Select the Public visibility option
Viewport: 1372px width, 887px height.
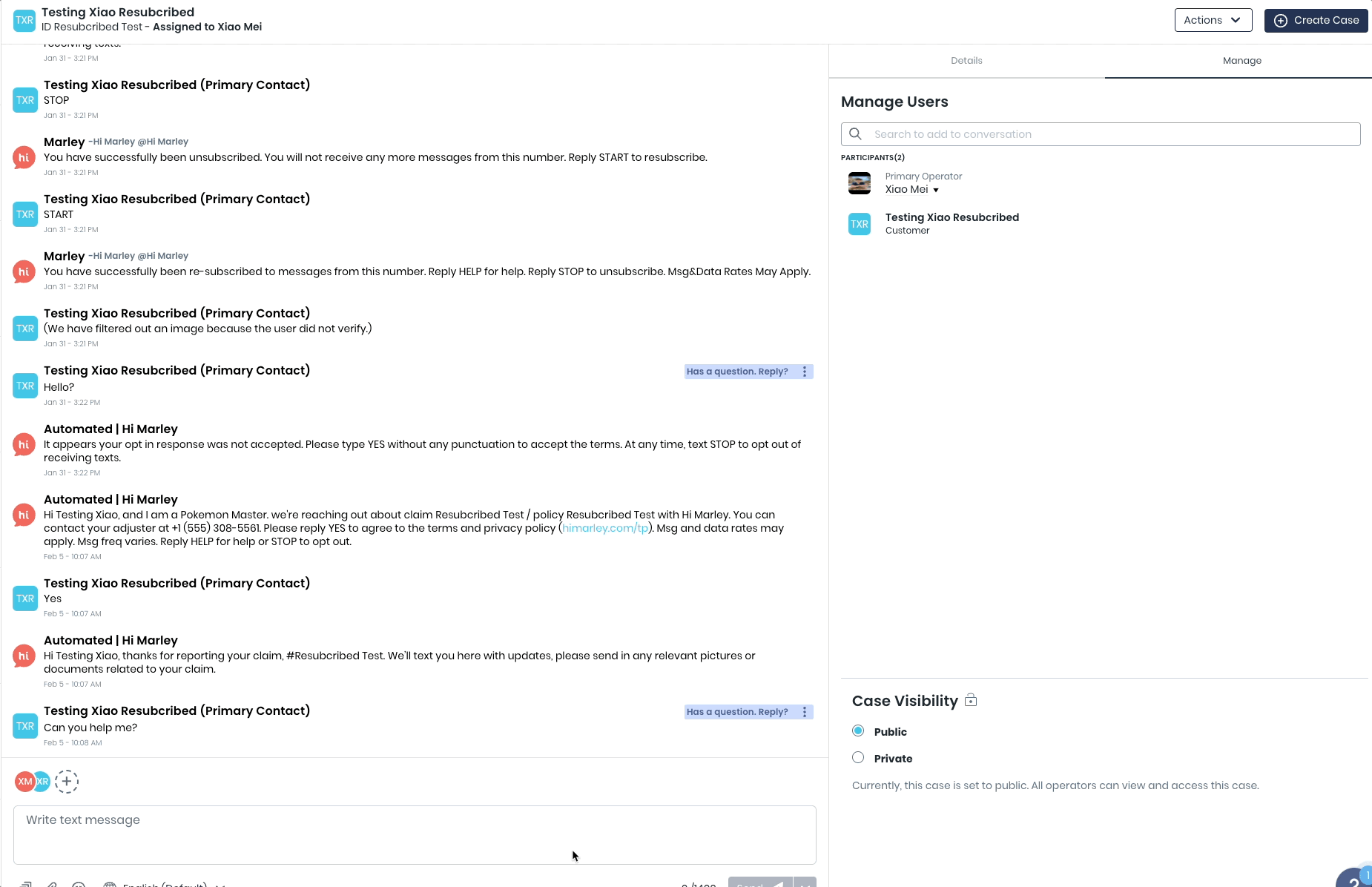[x=858, y=731]
